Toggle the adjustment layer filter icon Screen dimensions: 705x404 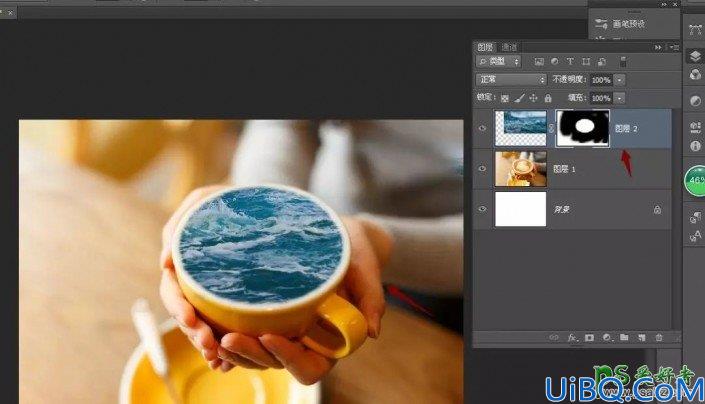pyautogui.click(x=555, y=62)
